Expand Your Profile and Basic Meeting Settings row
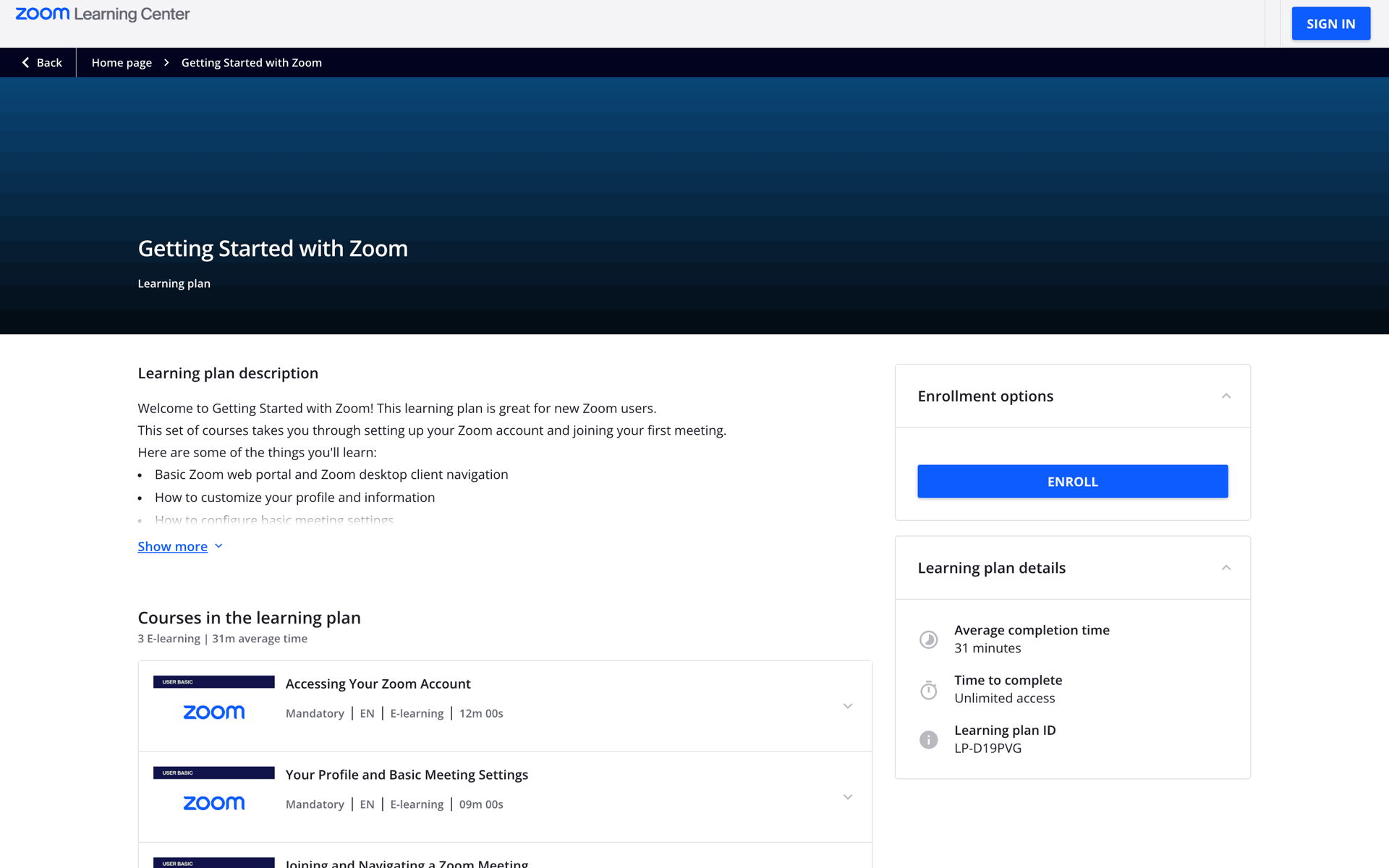 click(x=847, y=797)
